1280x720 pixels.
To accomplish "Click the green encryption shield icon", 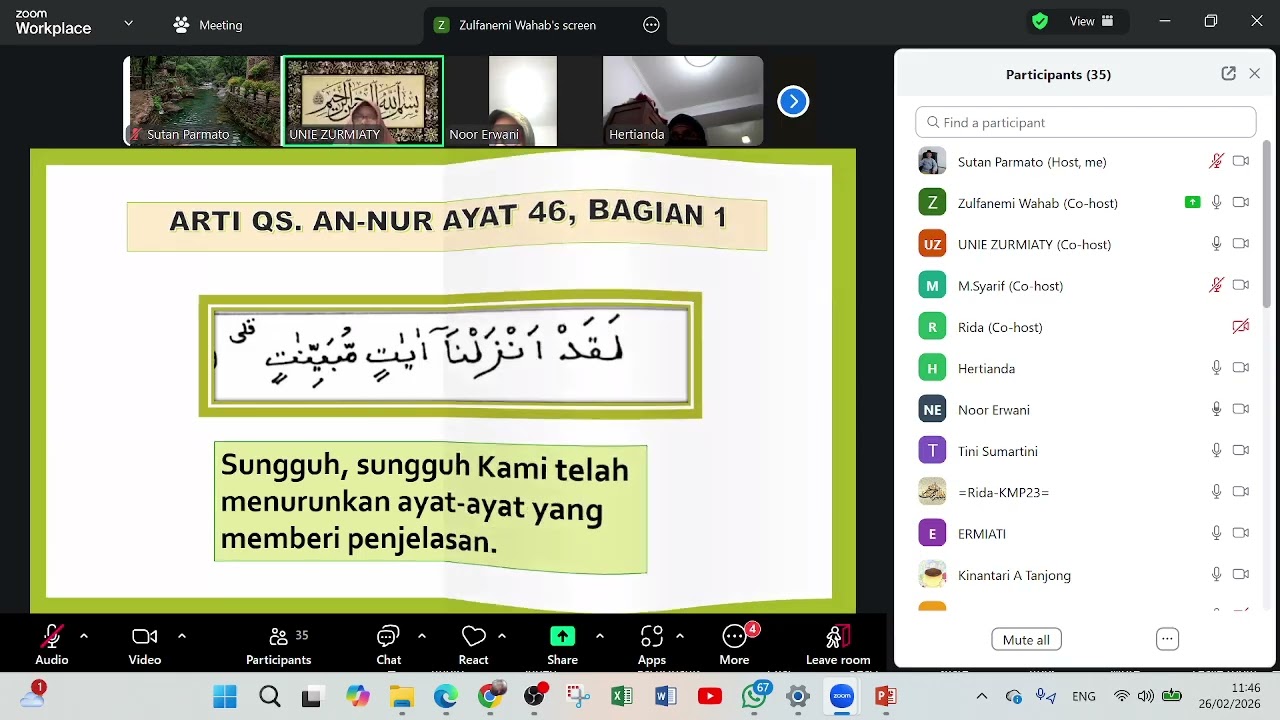I will pos(1040,21).
